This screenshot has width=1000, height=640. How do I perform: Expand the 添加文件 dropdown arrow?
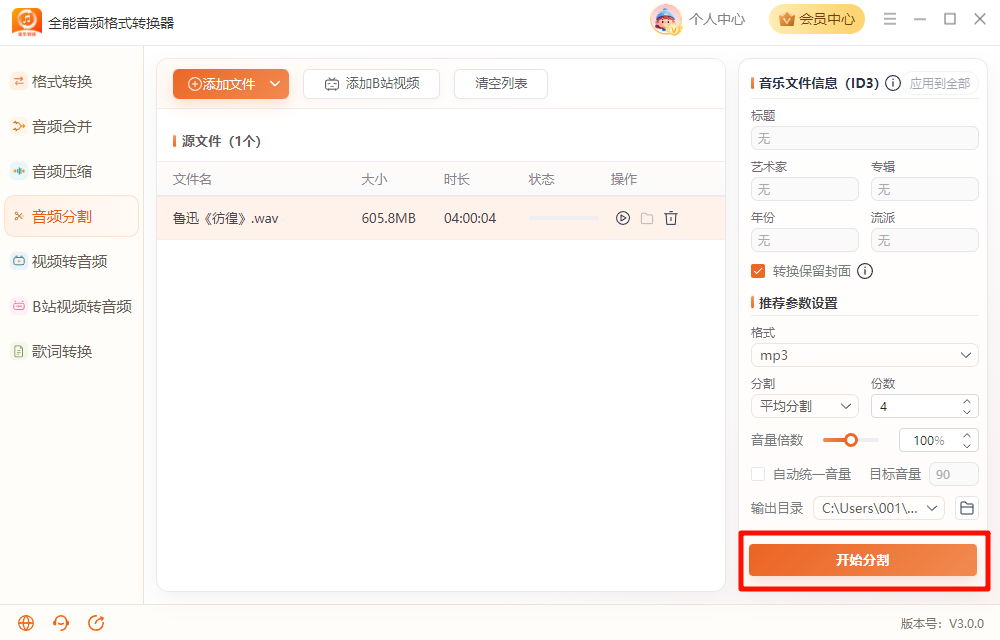click(x=275, y=84)
